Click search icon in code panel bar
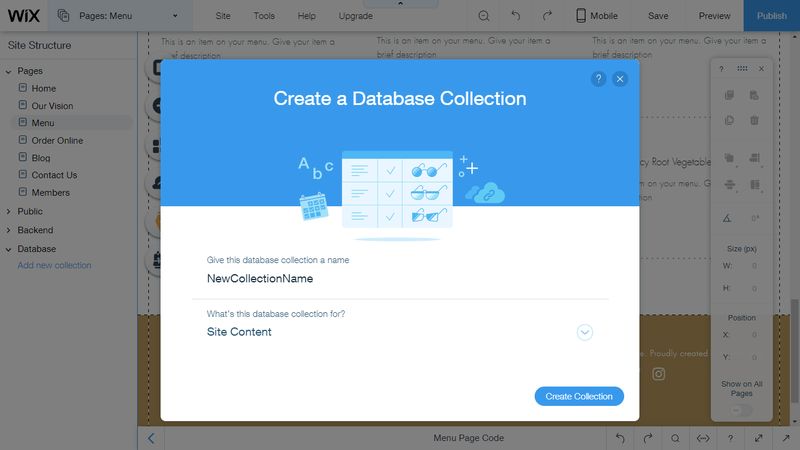Viewport: 800px width, 450px height. [x=675, y=438]
